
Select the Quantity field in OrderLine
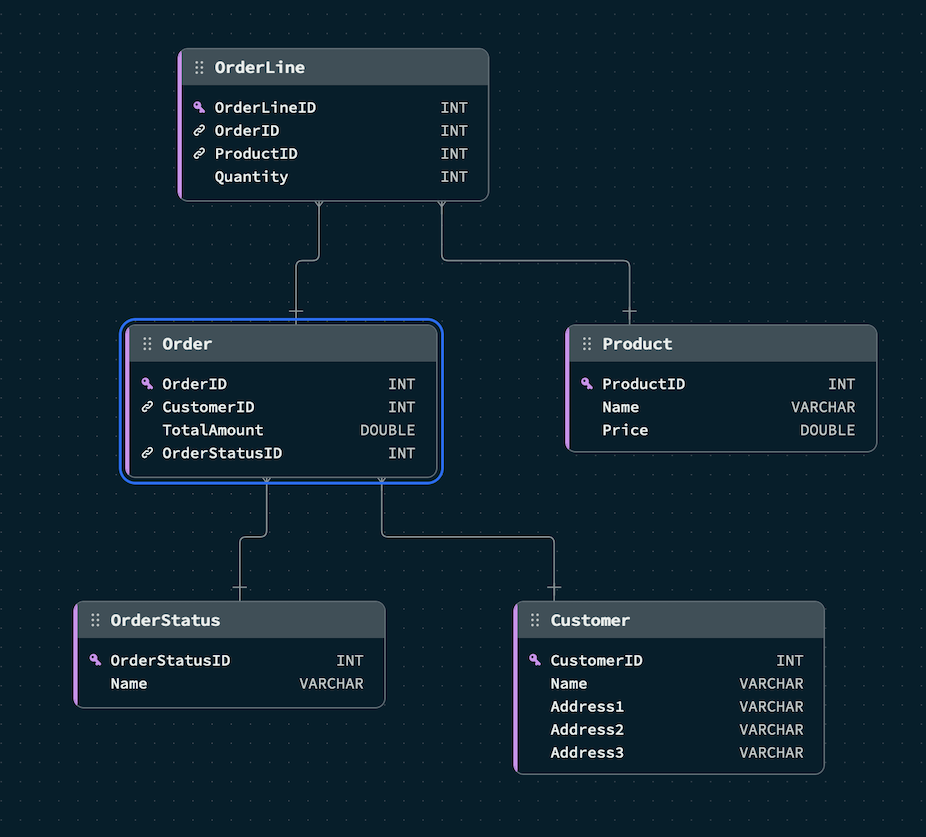[251, 177]
